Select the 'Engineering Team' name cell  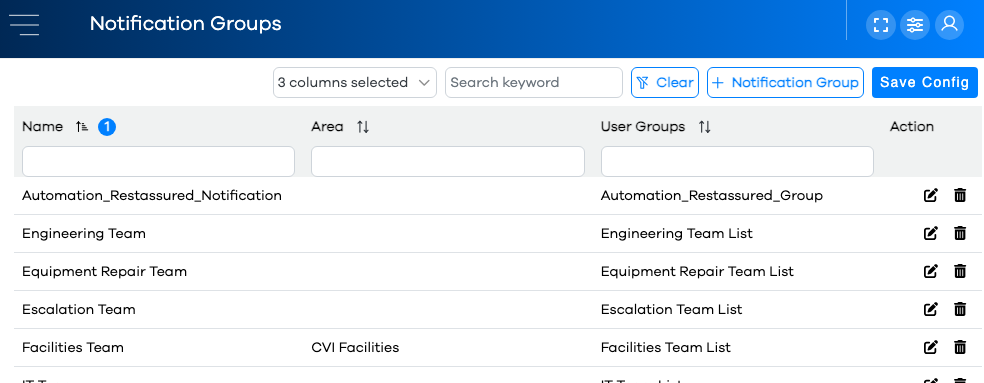[x=83, y=234]
